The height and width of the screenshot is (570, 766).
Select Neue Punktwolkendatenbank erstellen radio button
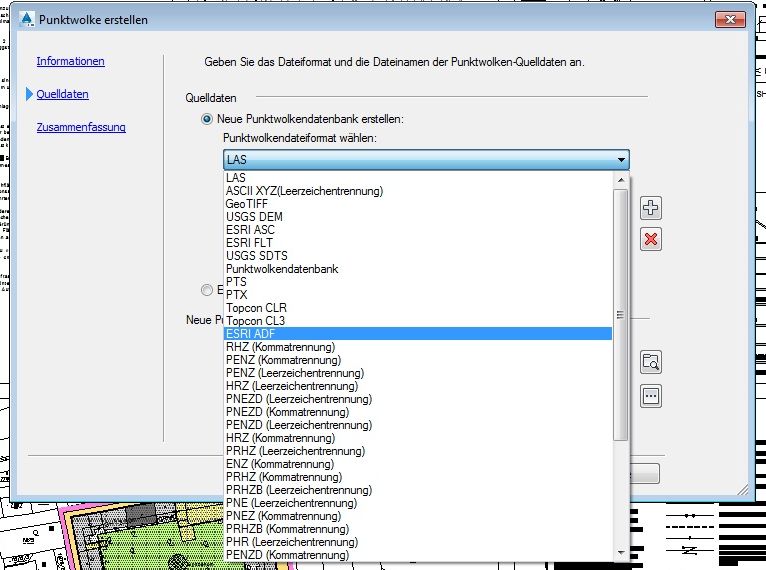point(207,119)
